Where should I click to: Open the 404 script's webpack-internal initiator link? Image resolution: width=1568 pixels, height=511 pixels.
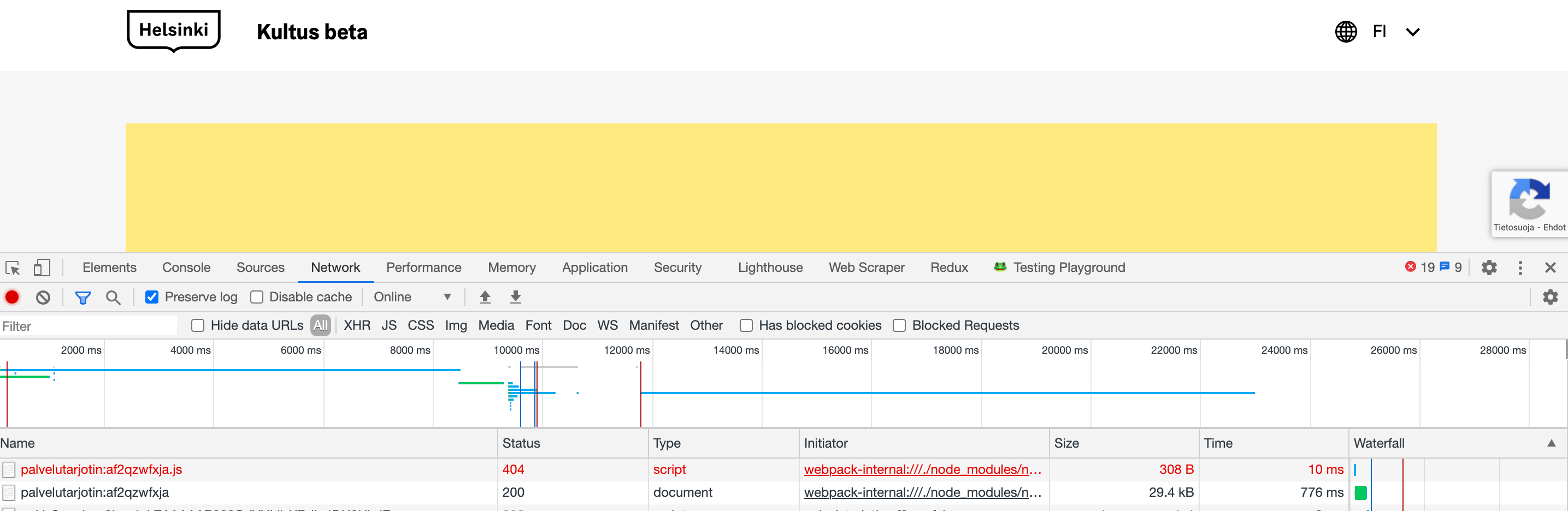pyautogui.click(x=922, y=470)
